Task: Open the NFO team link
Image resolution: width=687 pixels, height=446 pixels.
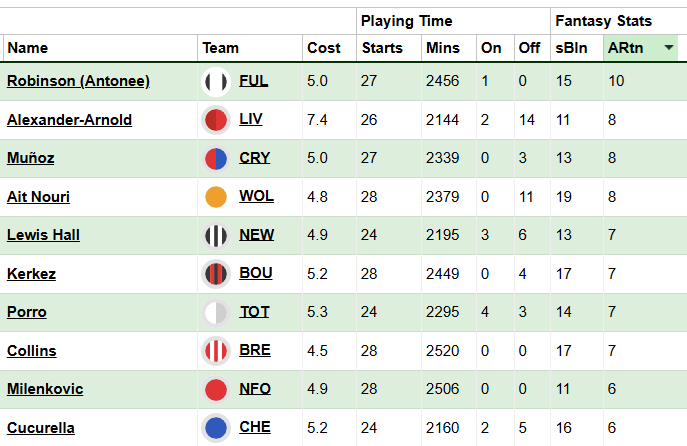Action: pos(255,389)
